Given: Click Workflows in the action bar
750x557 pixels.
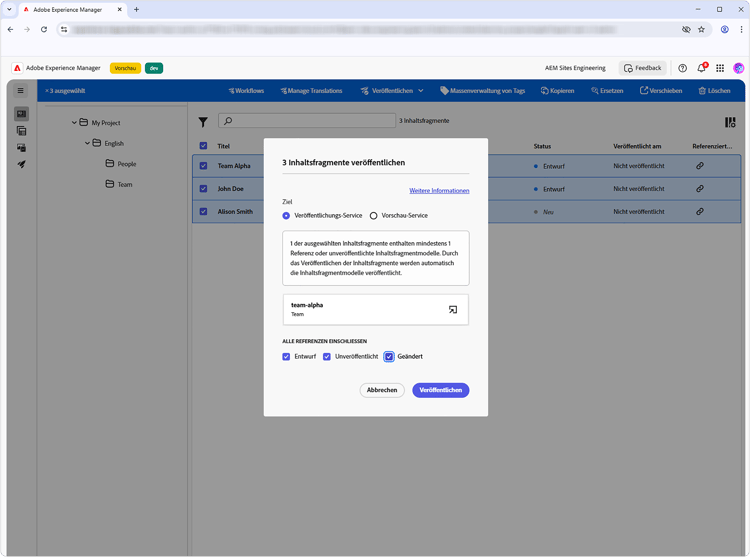Looking at the screenshot, I should point(246,91).
